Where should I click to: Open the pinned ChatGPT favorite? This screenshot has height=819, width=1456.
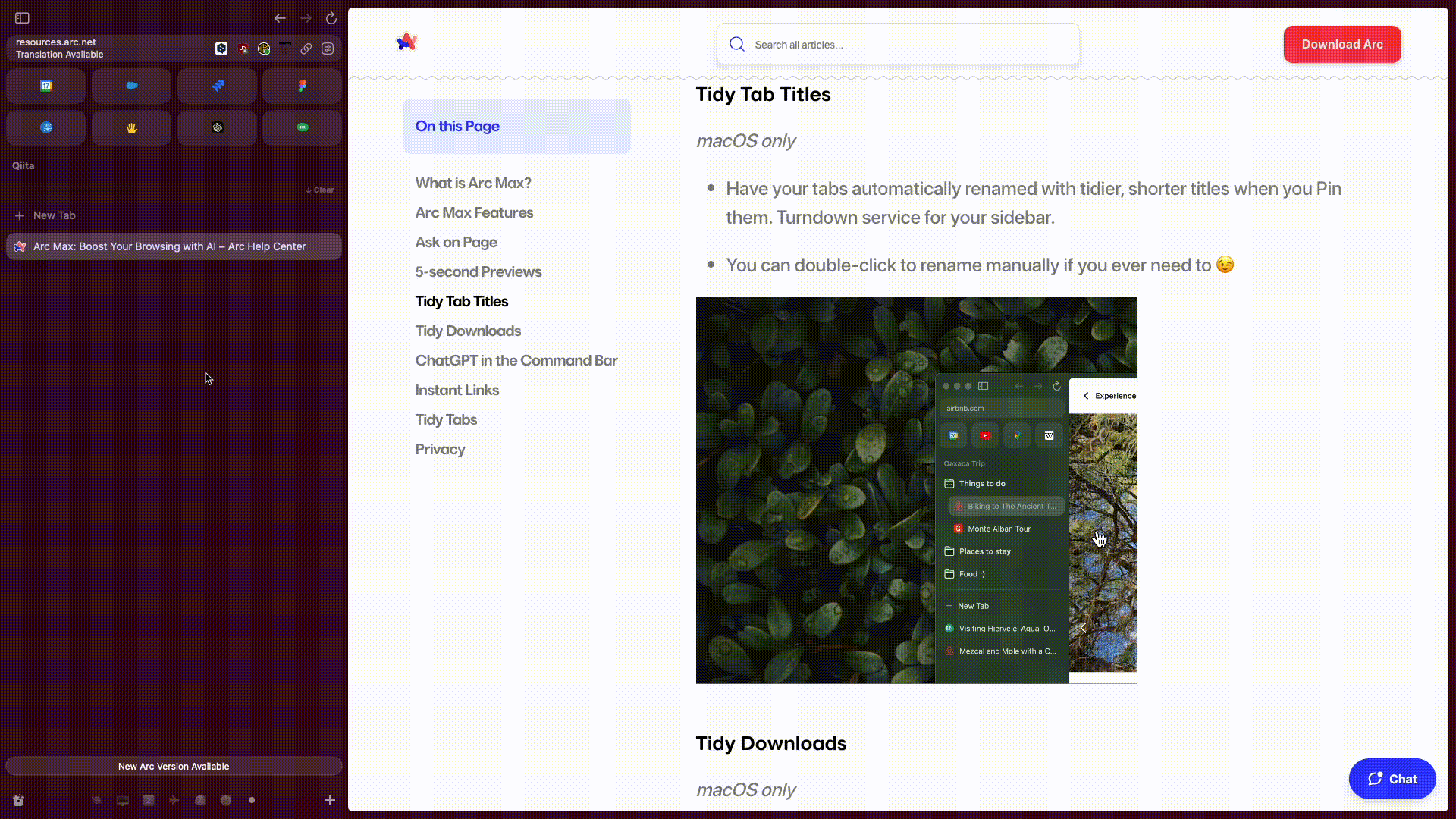click(217, 127)
